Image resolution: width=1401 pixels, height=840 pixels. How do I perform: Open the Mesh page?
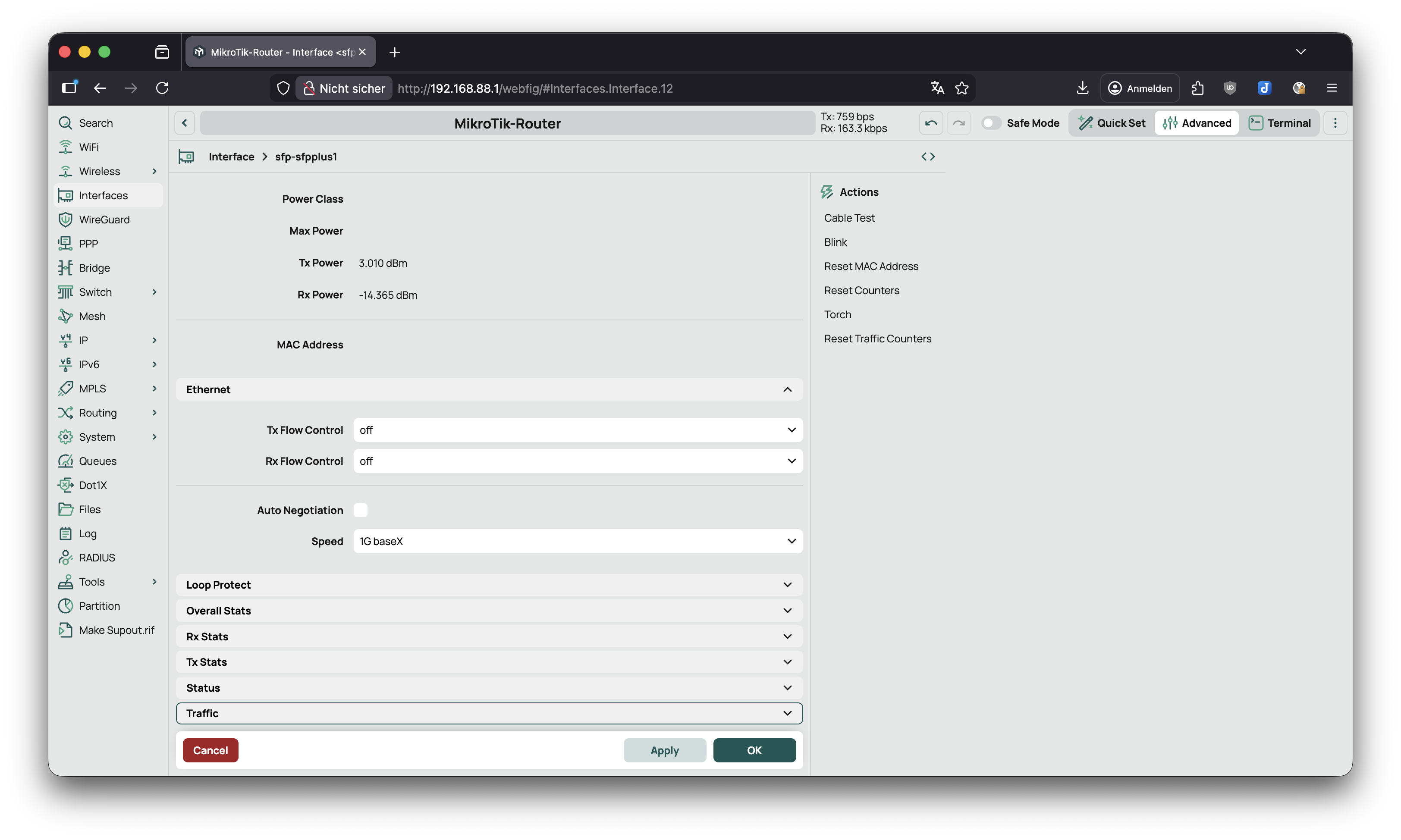click(x=109, y=316)
